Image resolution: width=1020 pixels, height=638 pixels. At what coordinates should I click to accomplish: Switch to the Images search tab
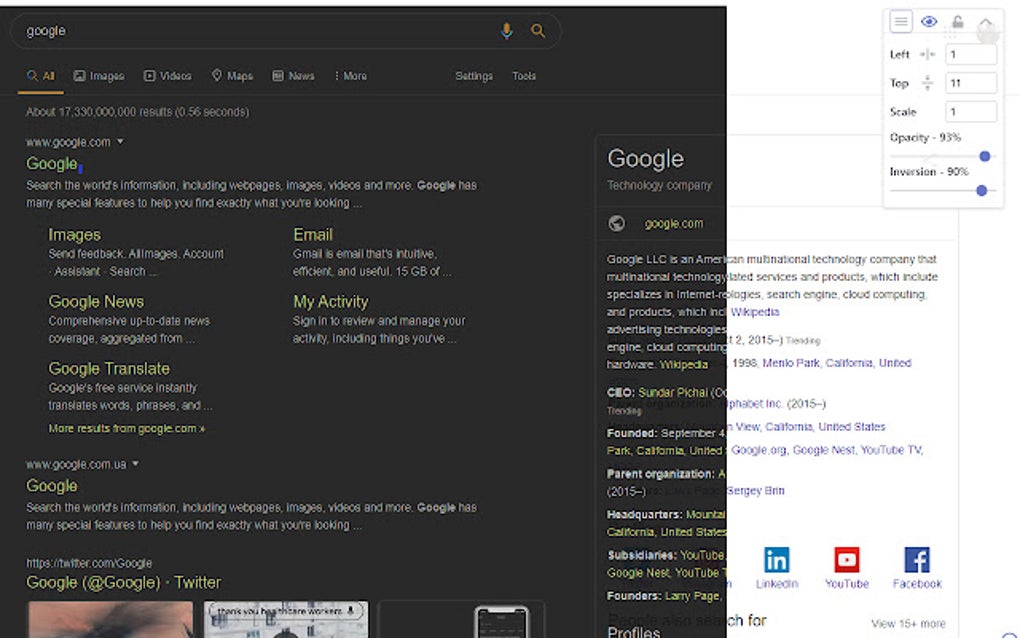[x=99, y=76]
